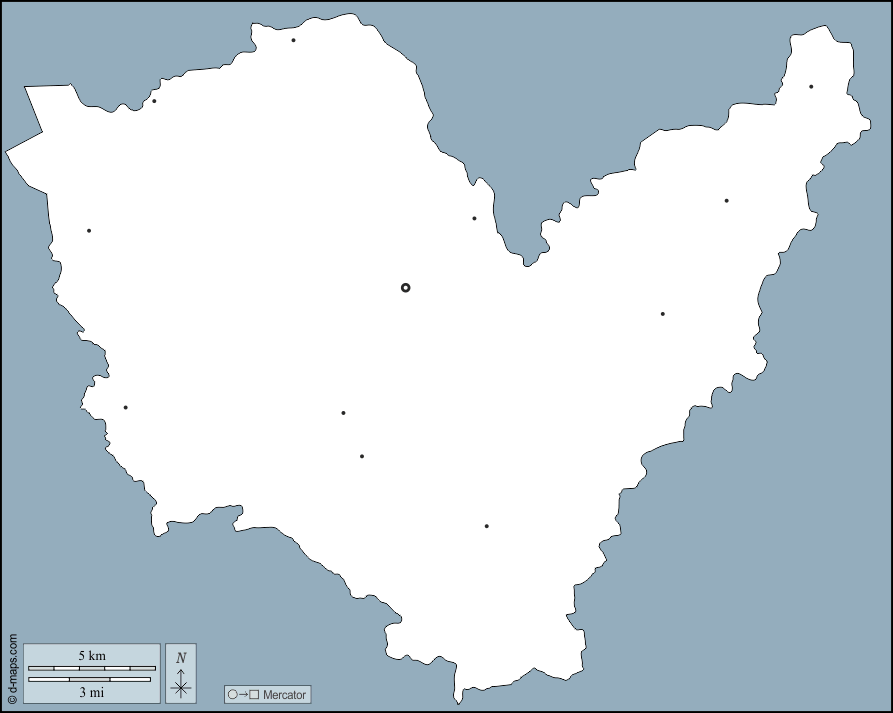Select the southernmost city dot
This screenshot has height=713, width=893.
[487, 526]
